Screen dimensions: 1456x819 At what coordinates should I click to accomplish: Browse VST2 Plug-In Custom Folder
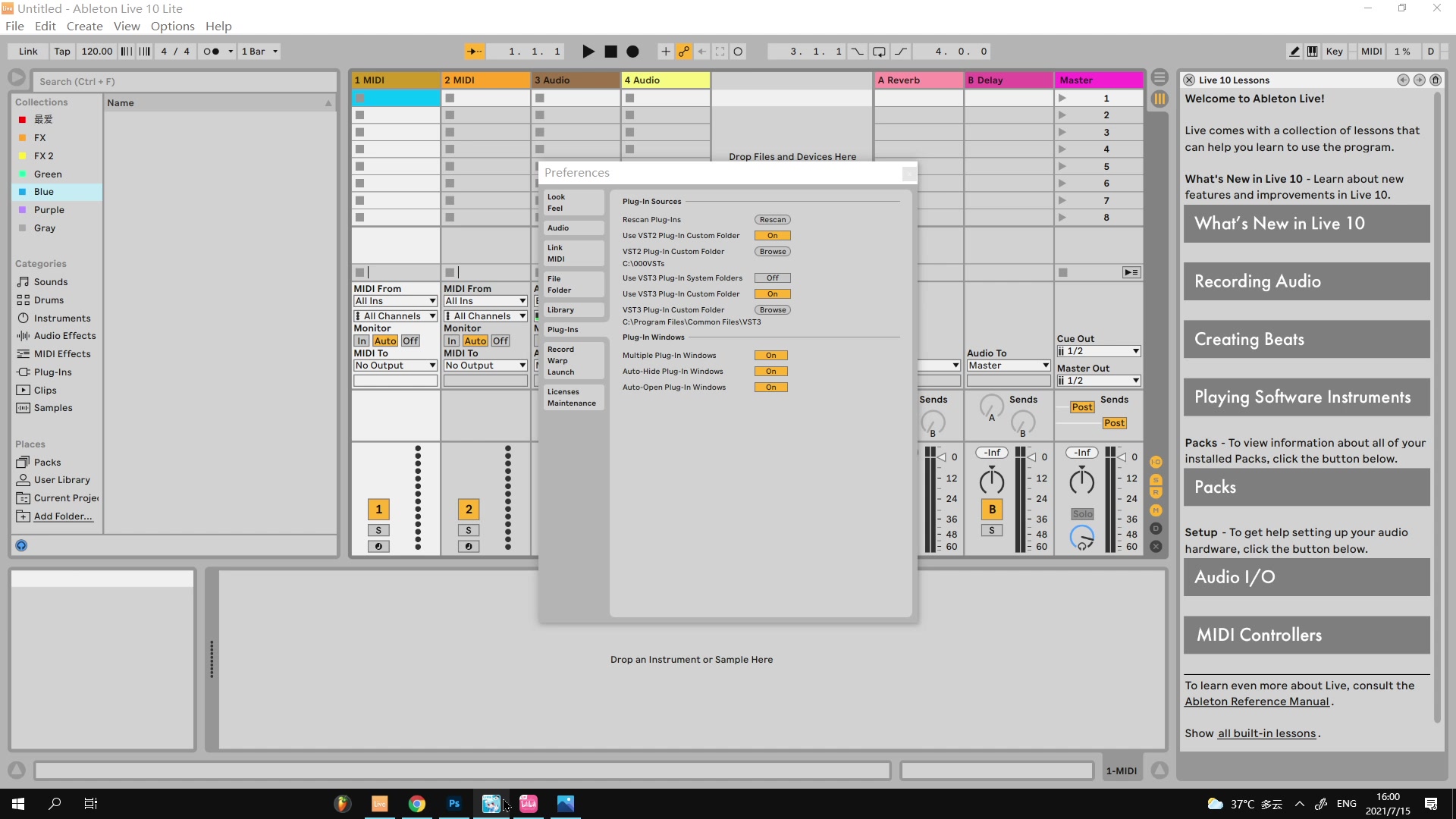coord(772,251)
